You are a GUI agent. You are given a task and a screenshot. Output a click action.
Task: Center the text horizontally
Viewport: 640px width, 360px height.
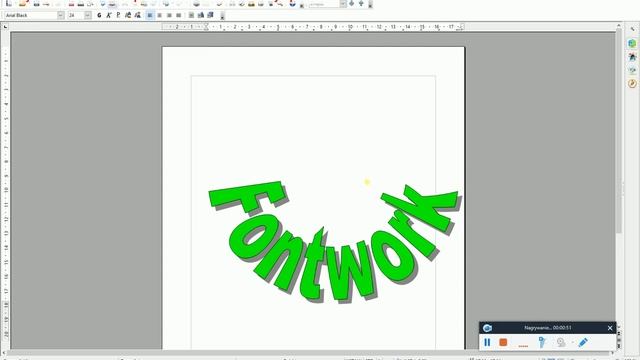[160, 15]
